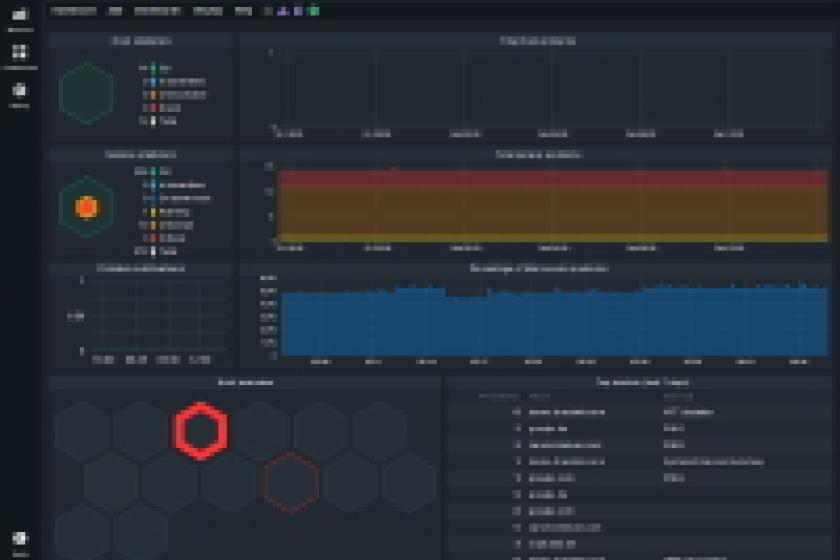Click the third sidebar icon below the grid
The width and height of the screenshot is (840, 560).
(x=19, y=91)
